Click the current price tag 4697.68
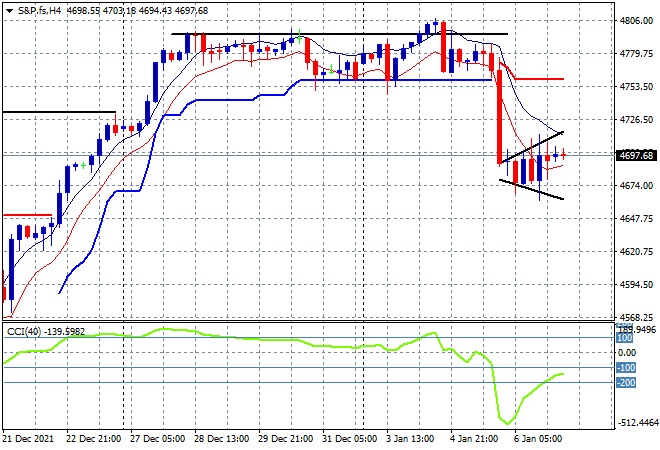The width and height of the screenshot is (660, 450). coord(637,156)
